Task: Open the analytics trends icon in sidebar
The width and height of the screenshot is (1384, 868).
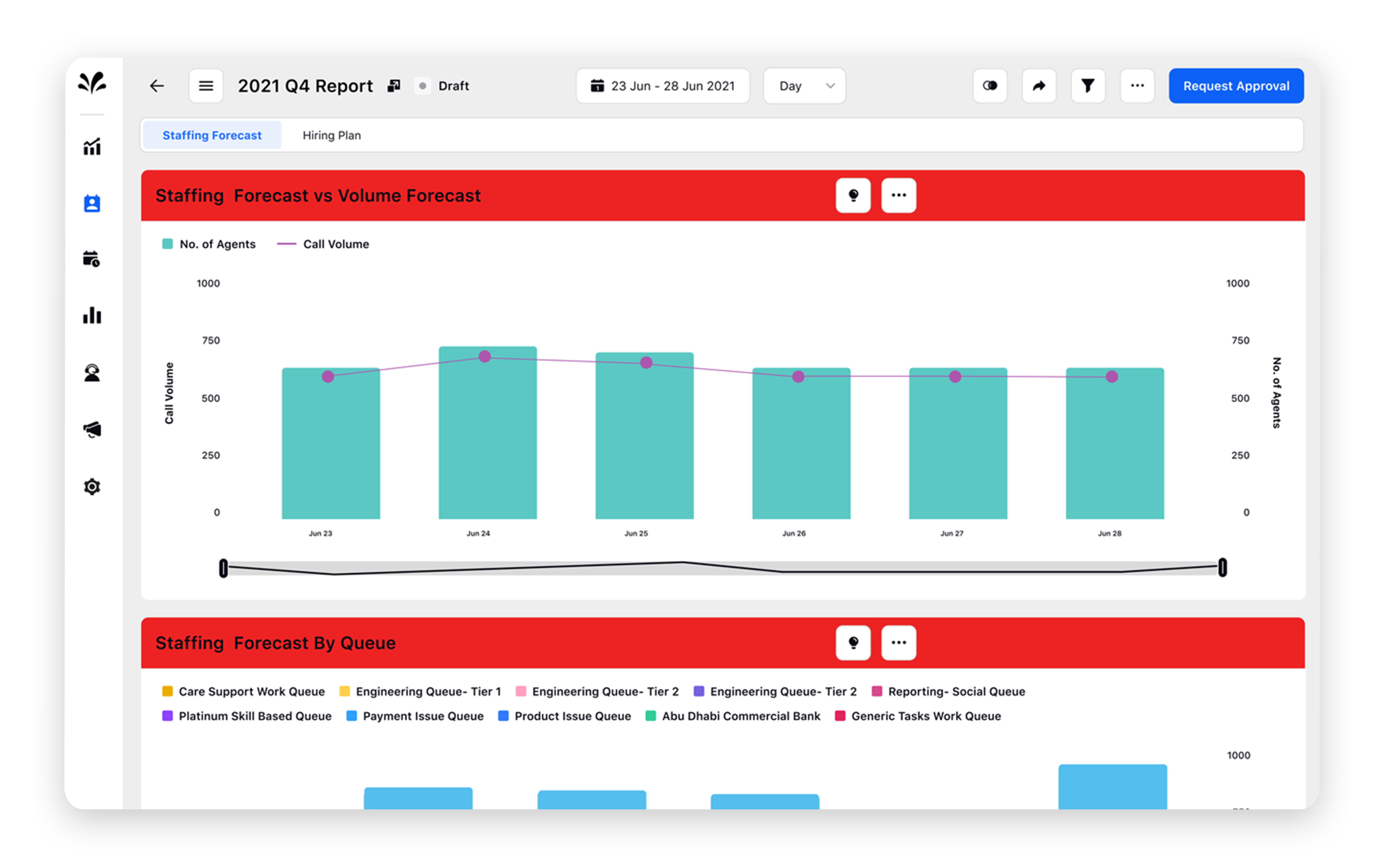Action: click(92, 147)
